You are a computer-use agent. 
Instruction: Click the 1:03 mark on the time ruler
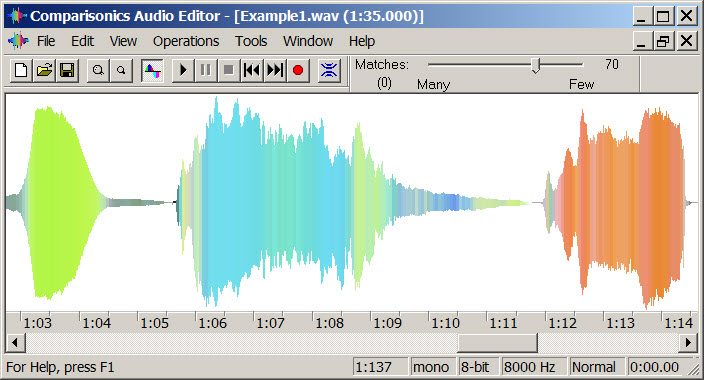tap(37, 323)
